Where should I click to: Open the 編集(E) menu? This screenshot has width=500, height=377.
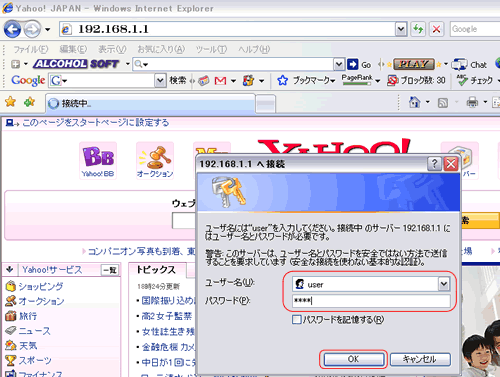click(73, 49)
